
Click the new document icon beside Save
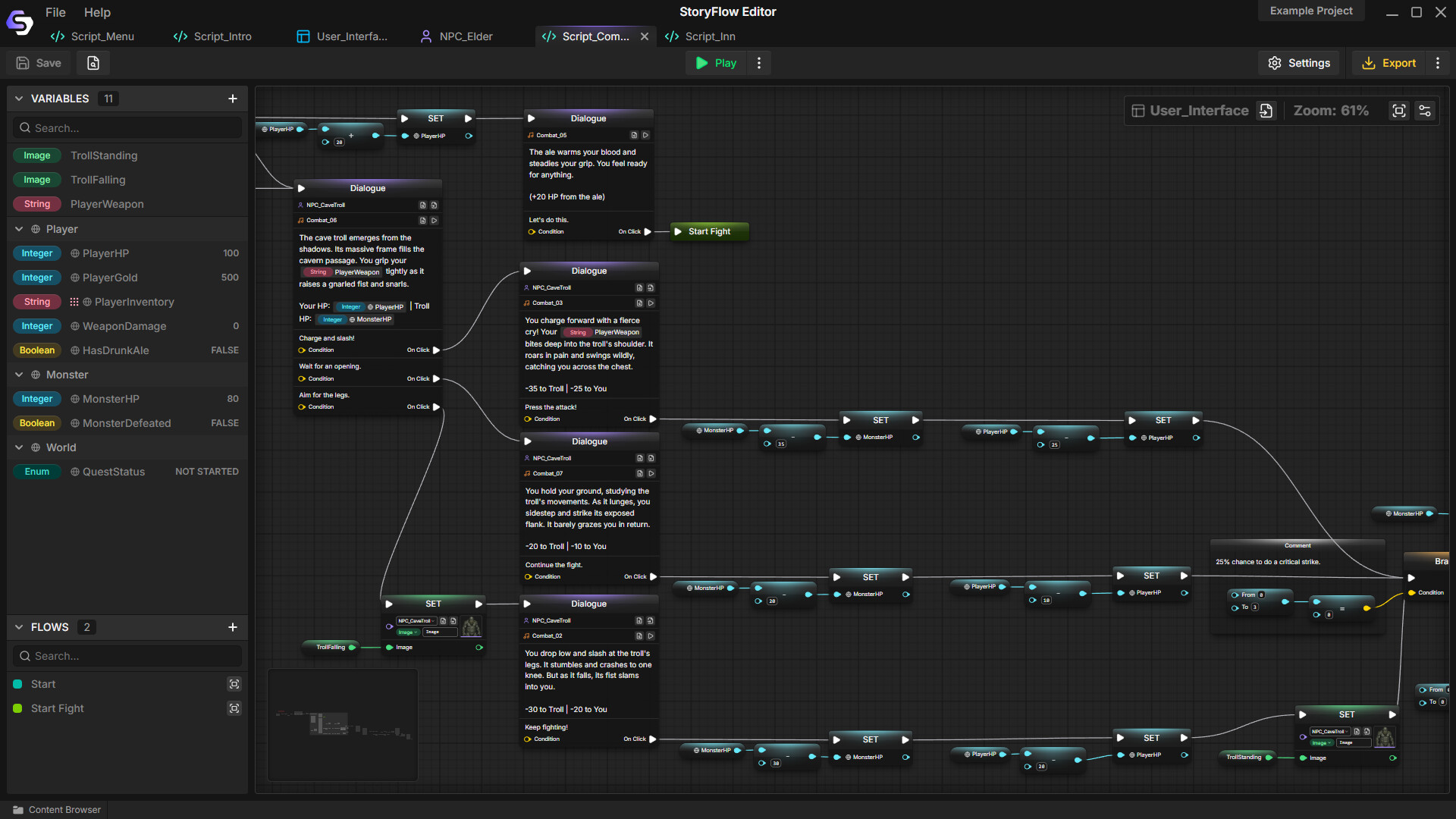pyautogui.click(x=93, y=63)
